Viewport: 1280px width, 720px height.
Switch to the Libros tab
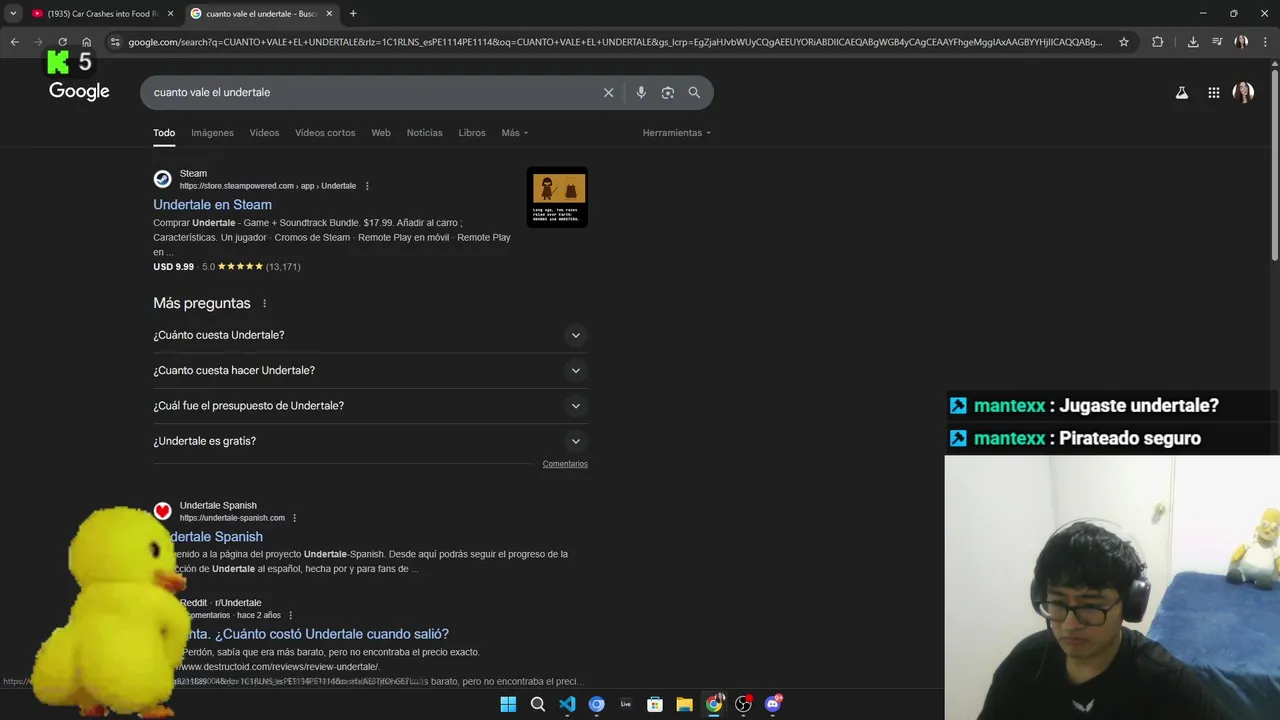[472, 133]
